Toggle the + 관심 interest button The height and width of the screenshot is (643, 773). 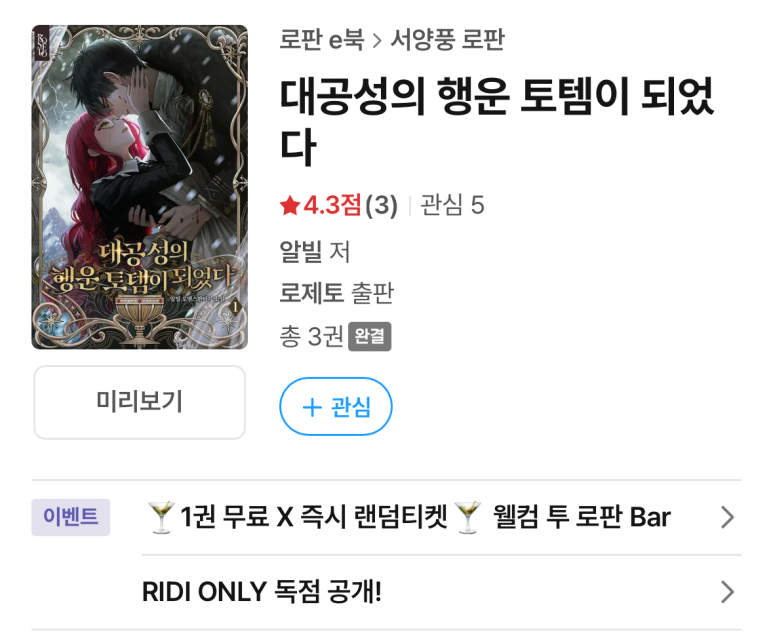coord(336,406)
